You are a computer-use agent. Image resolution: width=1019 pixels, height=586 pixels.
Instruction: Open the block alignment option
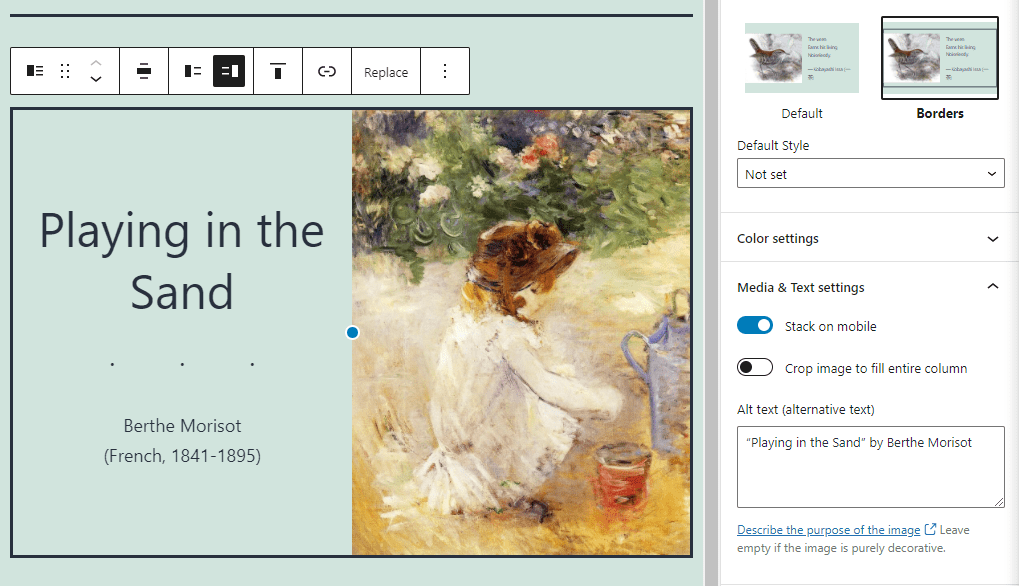click(x=144, y=71)
